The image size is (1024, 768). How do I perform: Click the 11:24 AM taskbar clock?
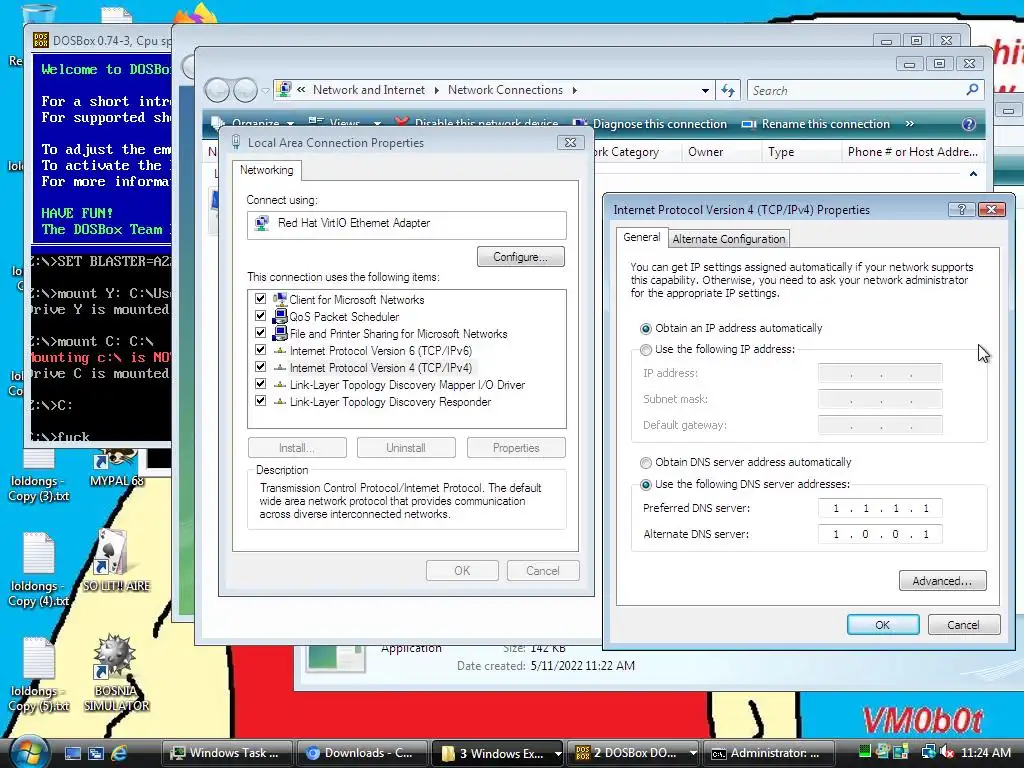pos(985,752)
